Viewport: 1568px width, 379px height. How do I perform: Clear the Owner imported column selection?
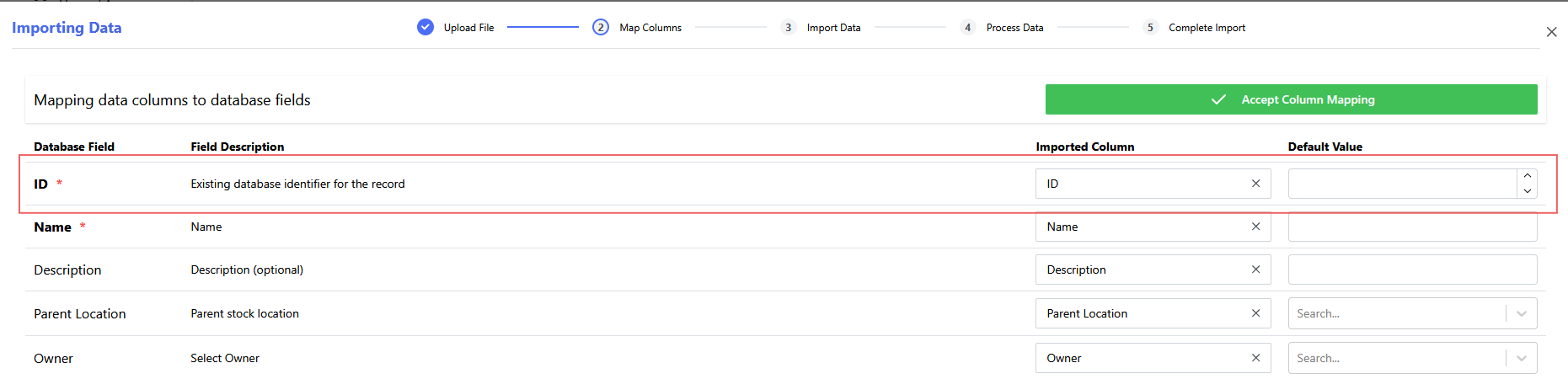pos(1255,358)
